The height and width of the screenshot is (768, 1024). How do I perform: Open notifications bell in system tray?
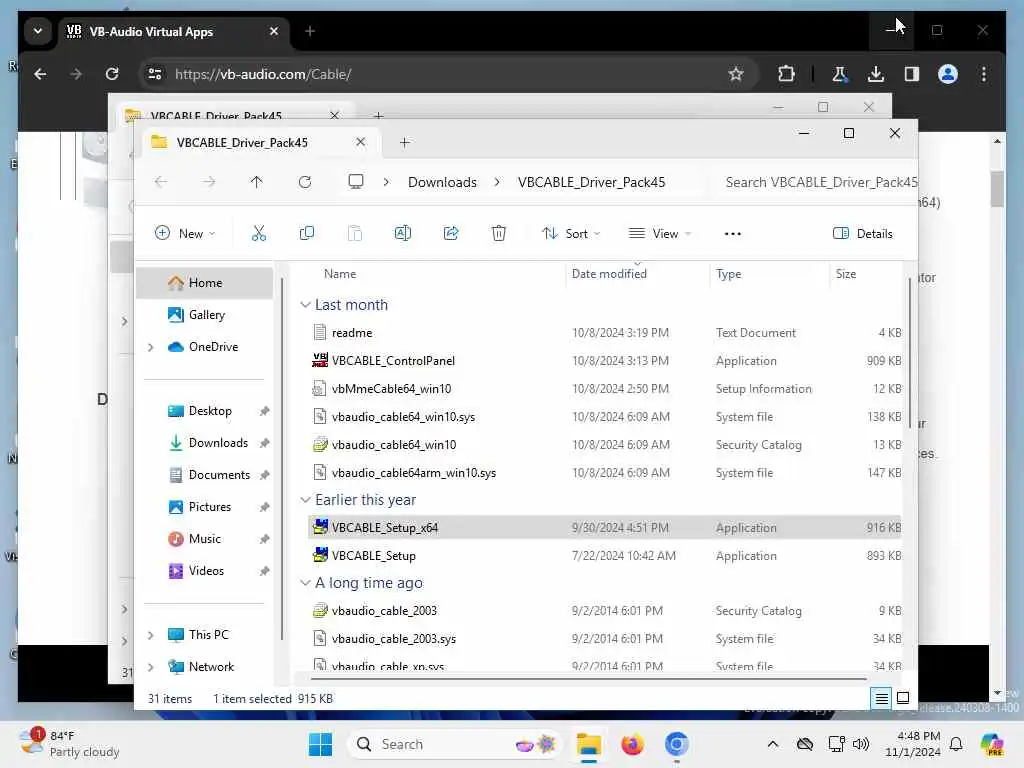coord(956,744)
